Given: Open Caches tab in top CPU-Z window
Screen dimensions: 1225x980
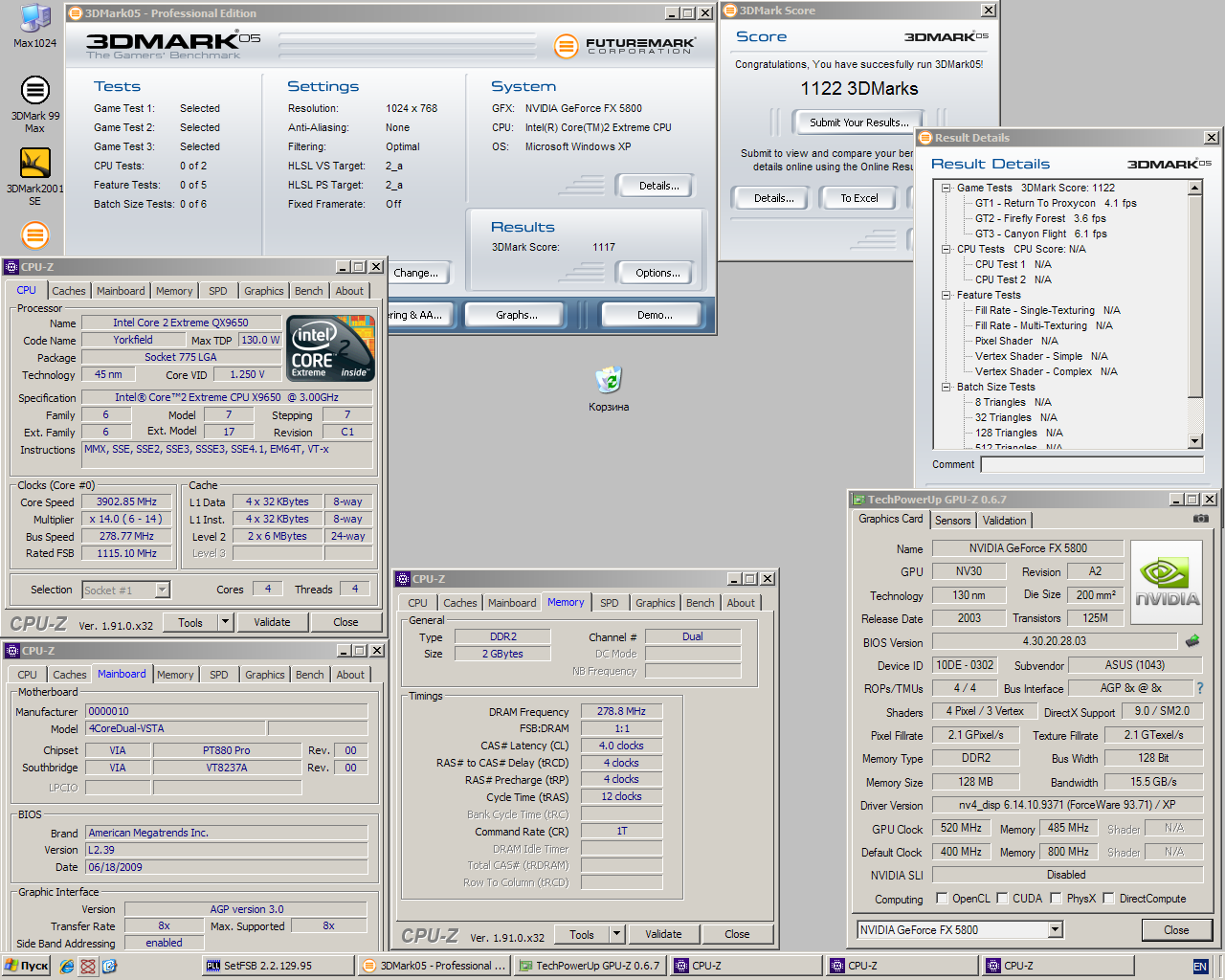Looking at the screenshot, I should click(x=69, y=291).
